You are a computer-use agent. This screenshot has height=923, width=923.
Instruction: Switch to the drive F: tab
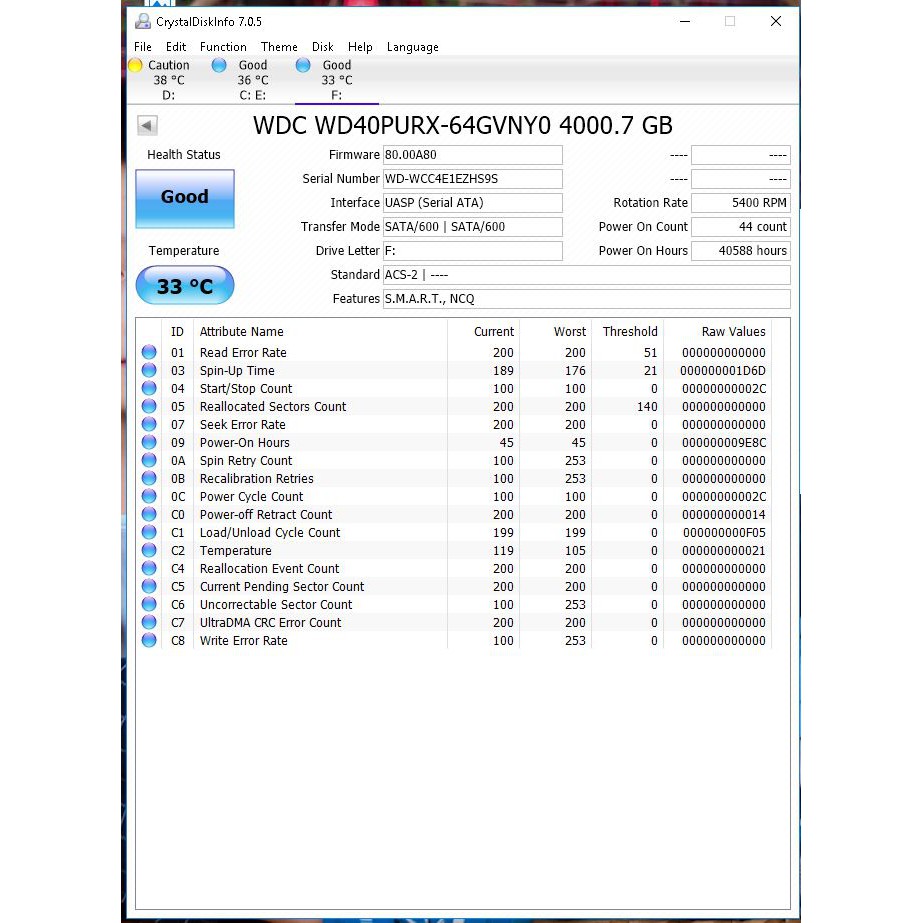tap(336, 80)
